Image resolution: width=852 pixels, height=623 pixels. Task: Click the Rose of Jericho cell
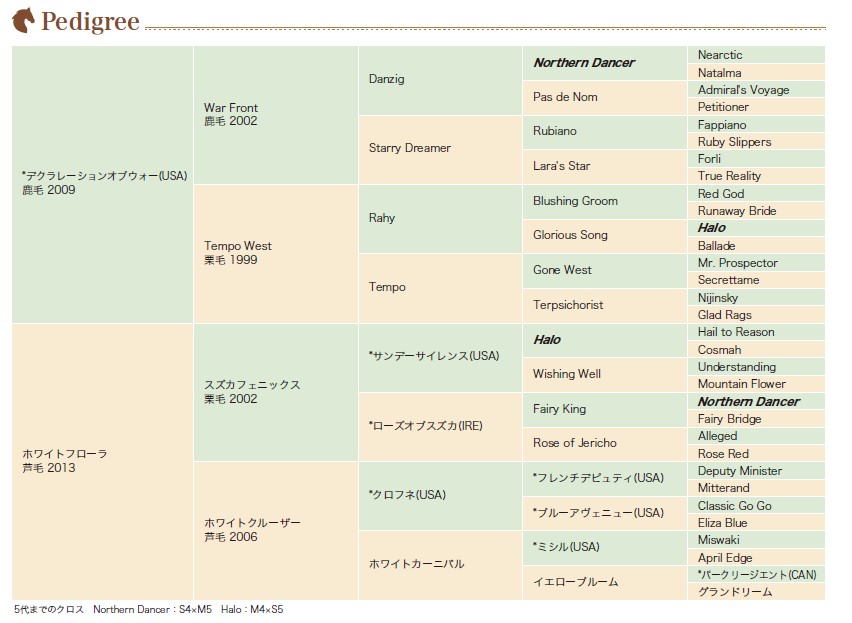(605, 444)
